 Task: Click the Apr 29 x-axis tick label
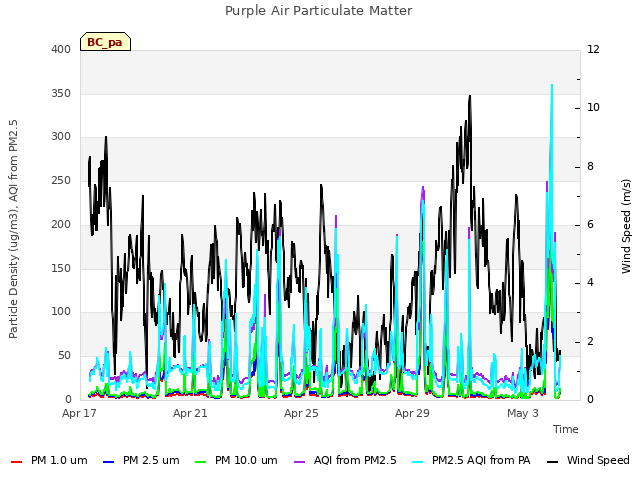412,413
